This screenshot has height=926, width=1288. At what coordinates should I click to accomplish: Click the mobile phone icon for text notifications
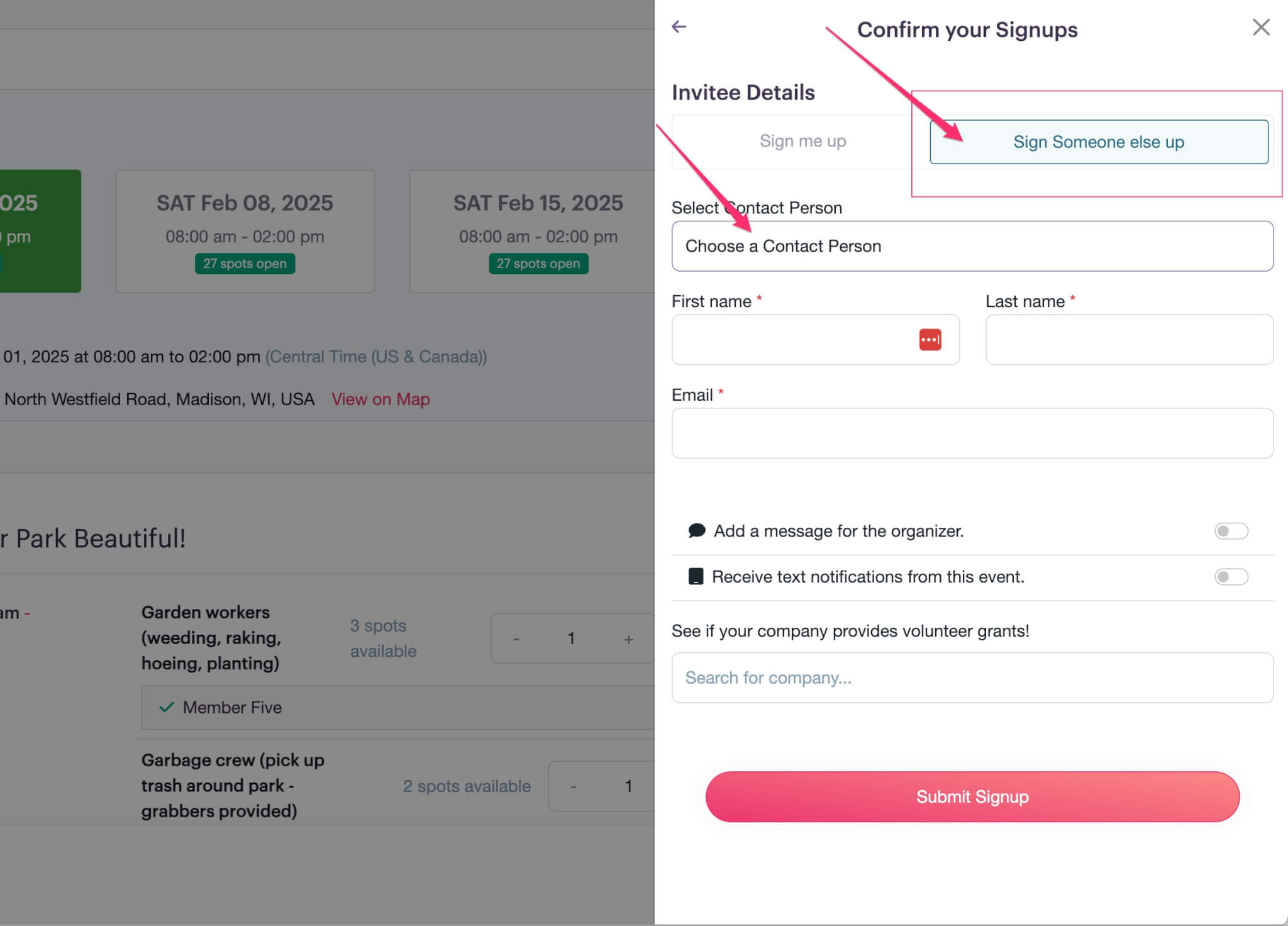695,576
